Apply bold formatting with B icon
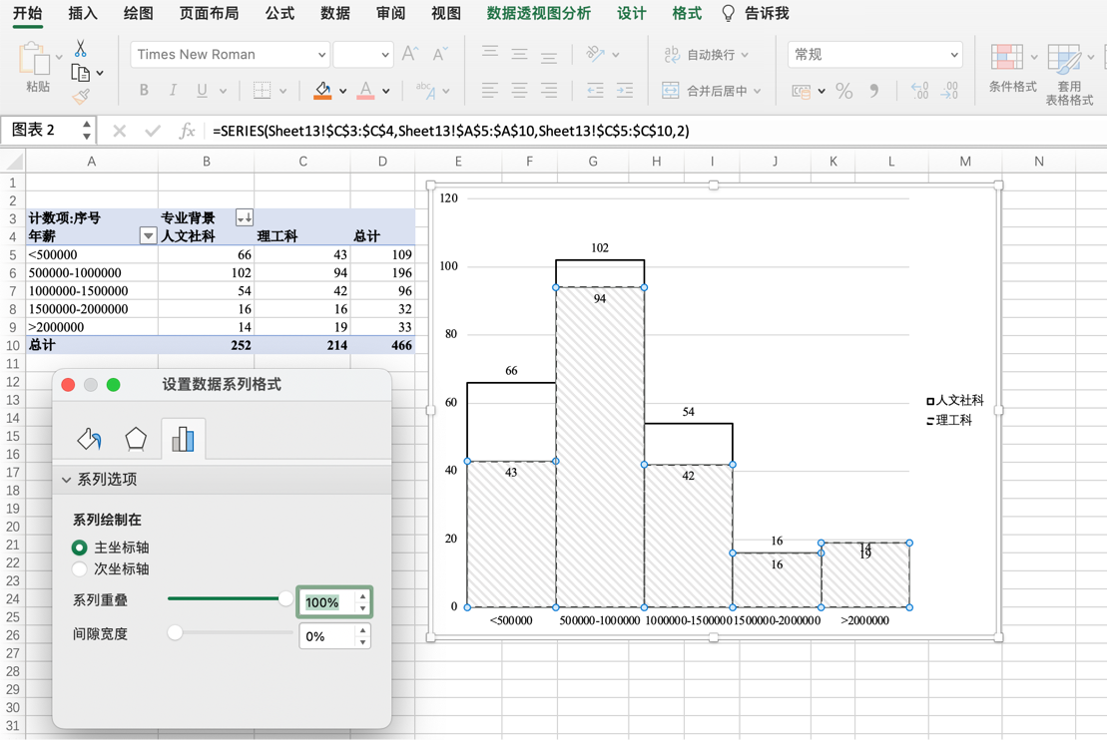Image resolution: width=1112 pixels, height=742 pixels. coord(144,91)
